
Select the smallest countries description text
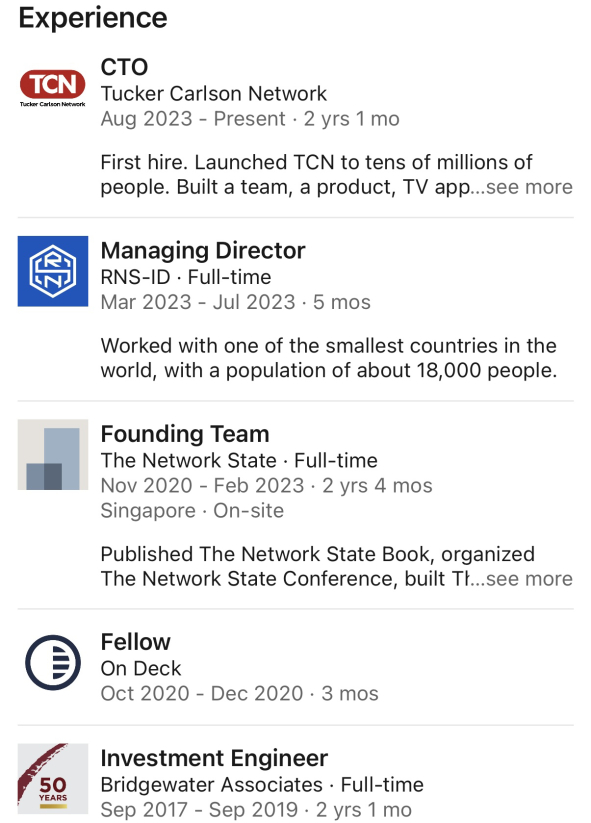329,358
